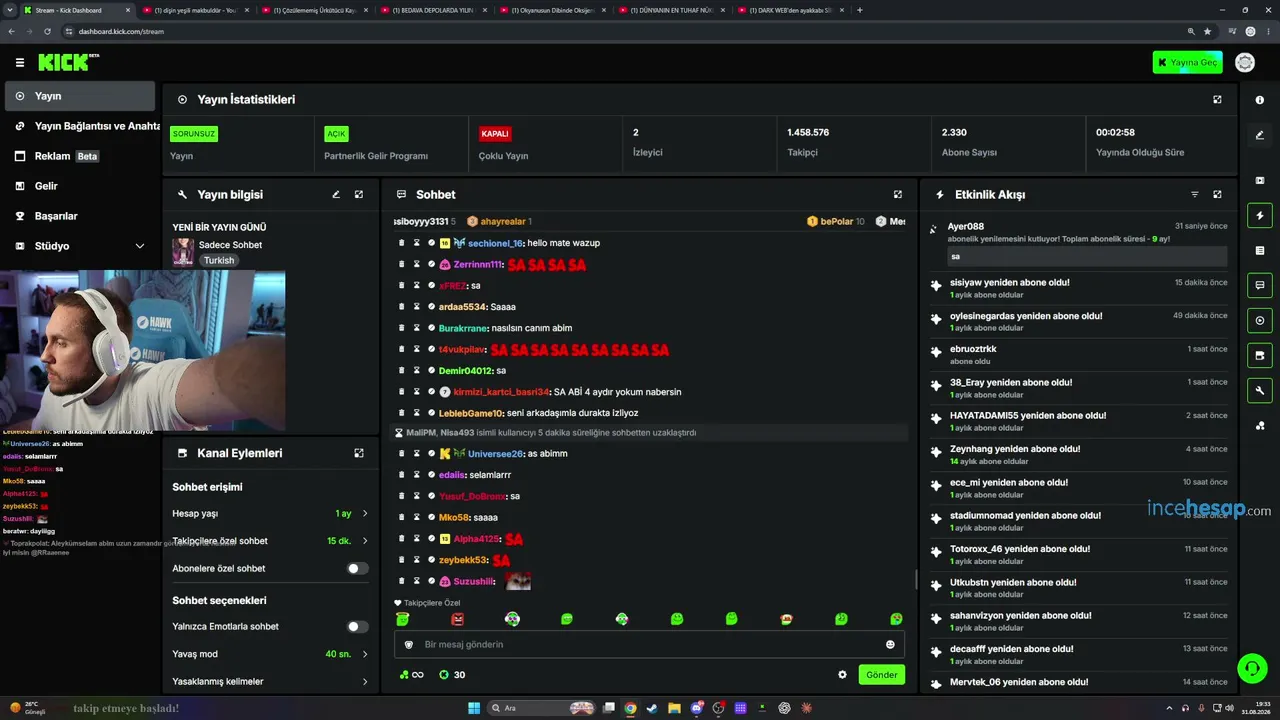Open the taskbar weather widget
Image resolution: width=1280 pixels, height=720 pixels.
[28, 708]
